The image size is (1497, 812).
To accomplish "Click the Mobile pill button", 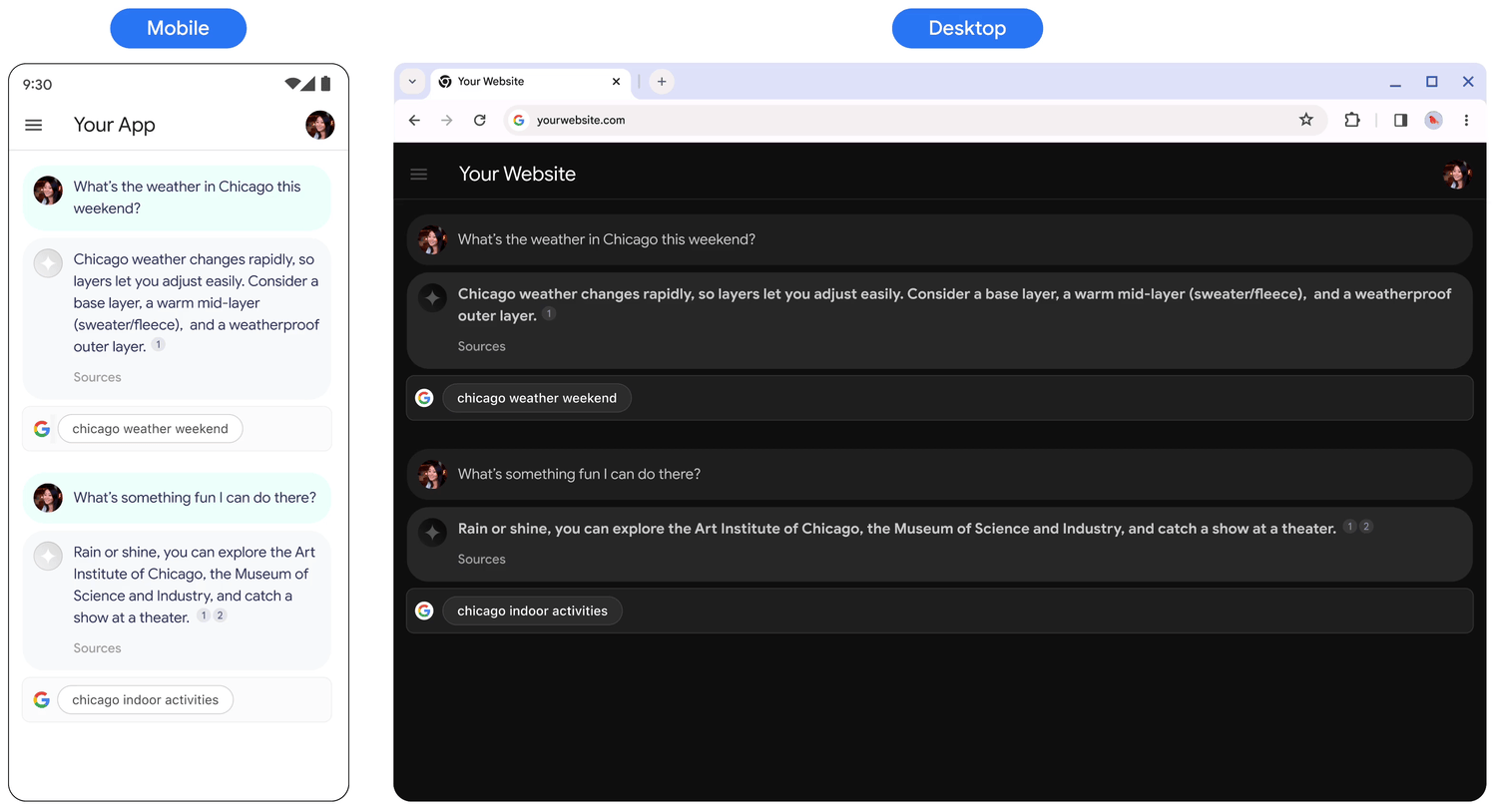I will point(178,28).
